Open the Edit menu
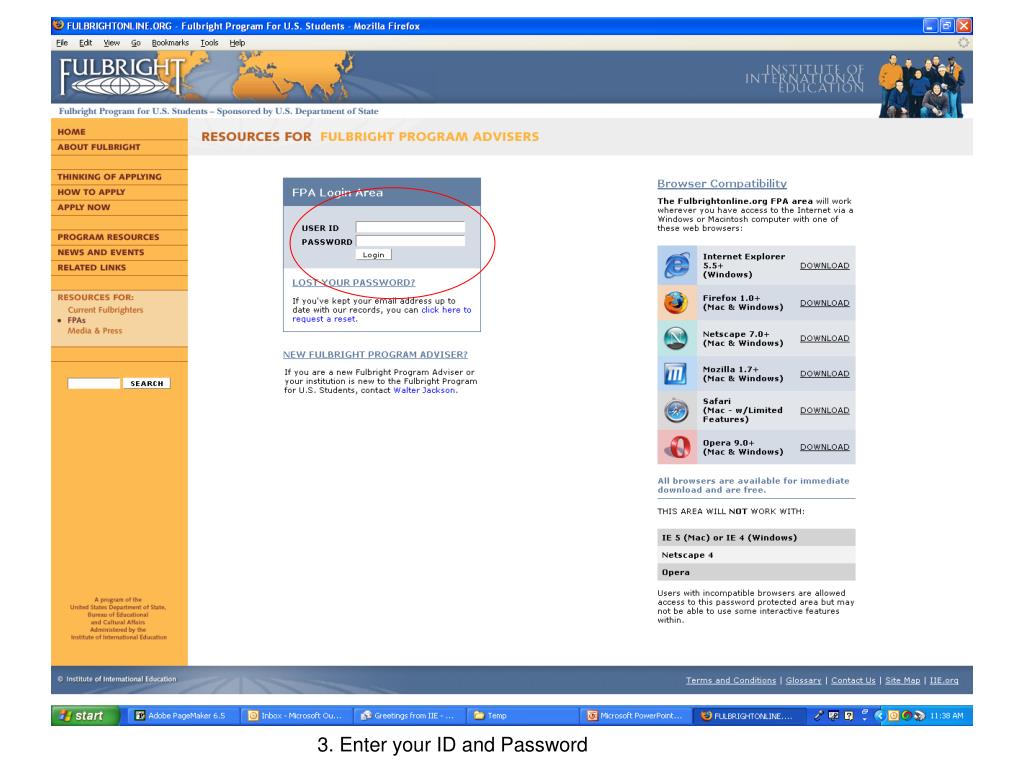1024x768 pixels. pos(86,43)
